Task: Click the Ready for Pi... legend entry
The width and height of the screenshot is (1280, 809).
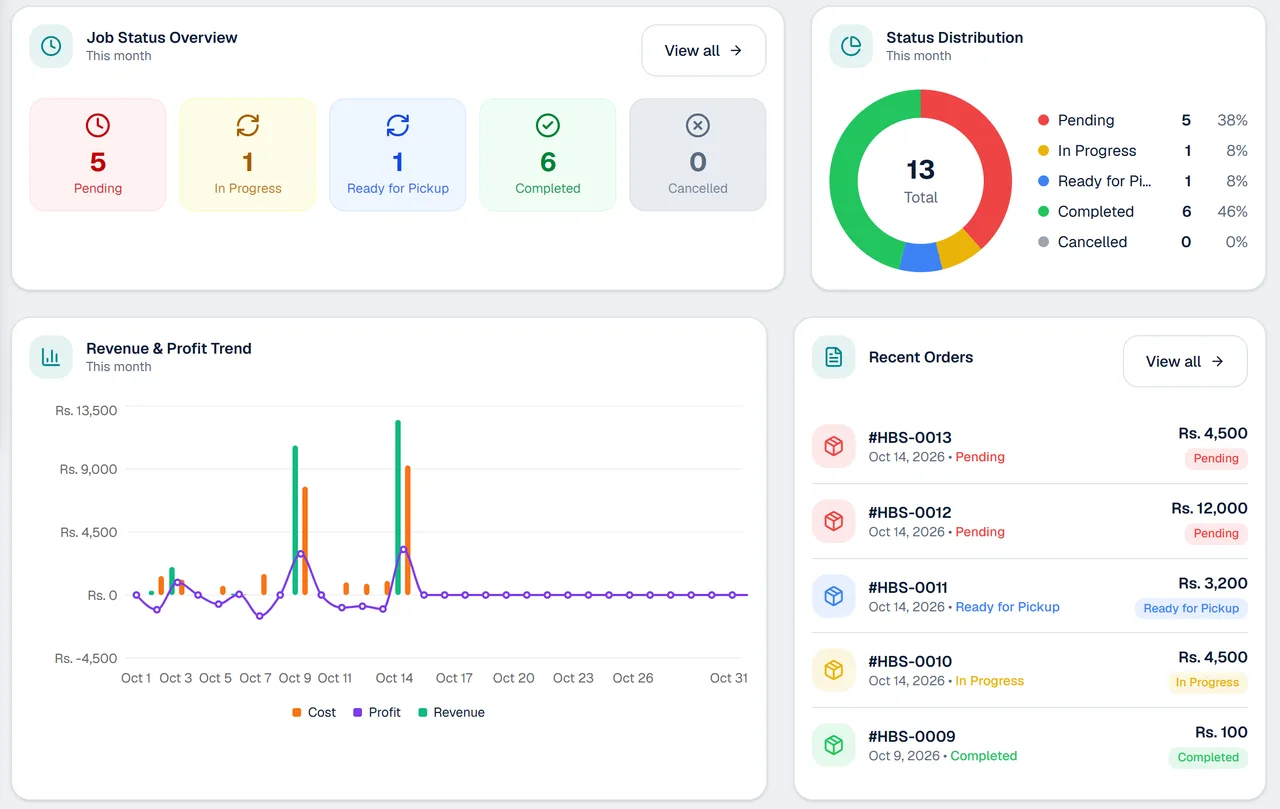Action: pos(1143,181)
